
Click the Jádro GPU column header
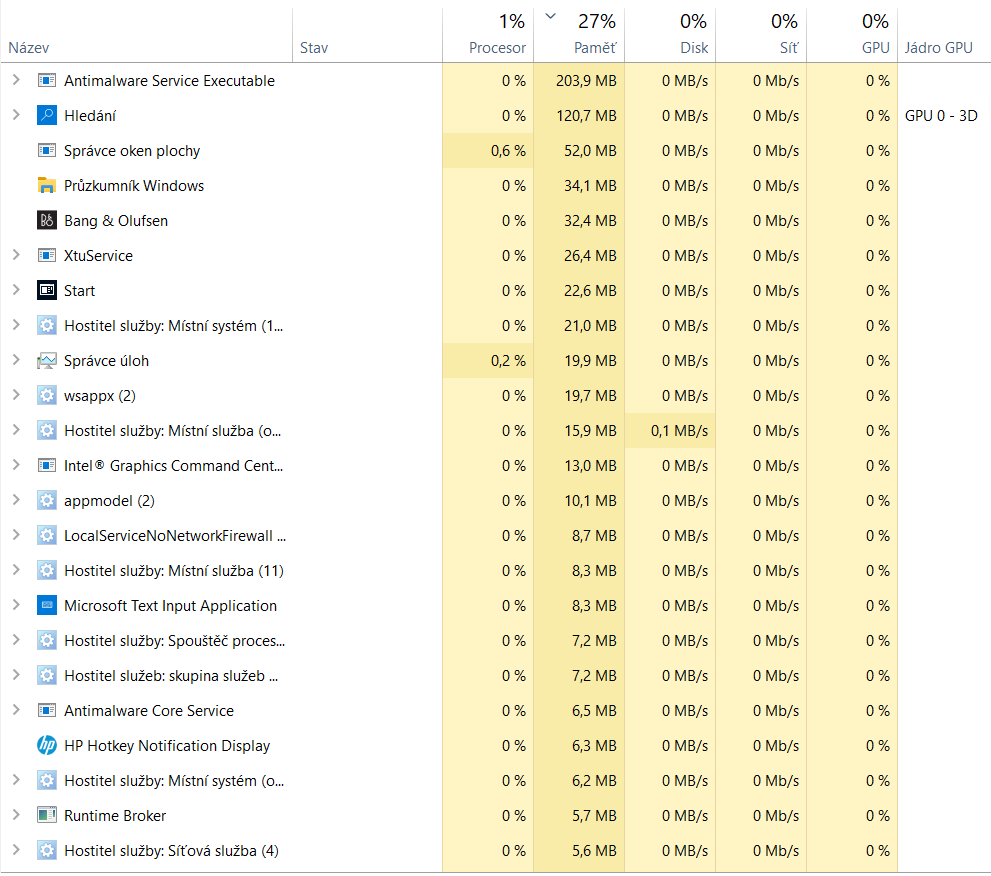point(938,48)
